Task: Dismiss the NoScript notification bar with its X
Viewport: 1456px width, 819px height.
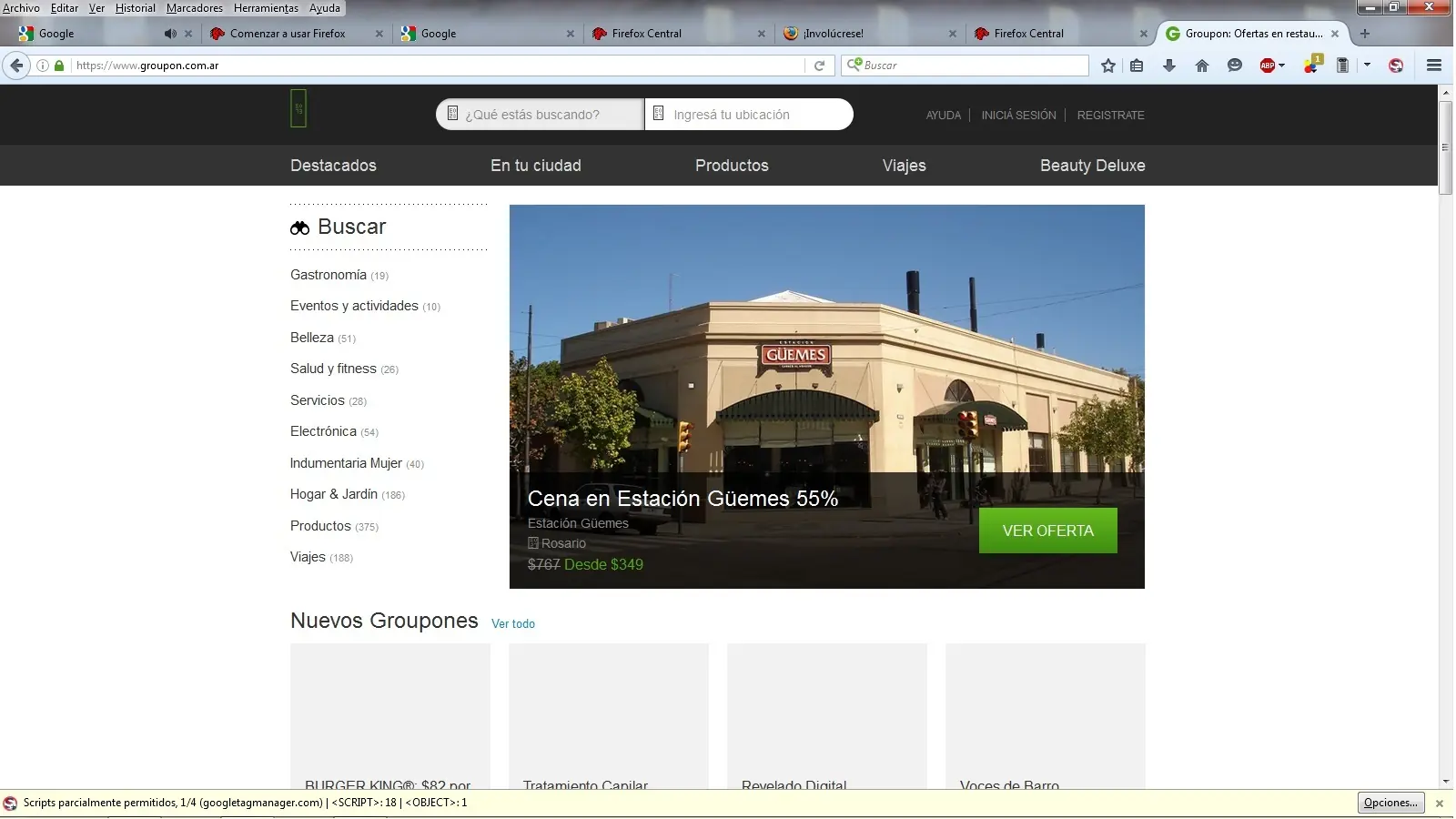Action: 1440,804
